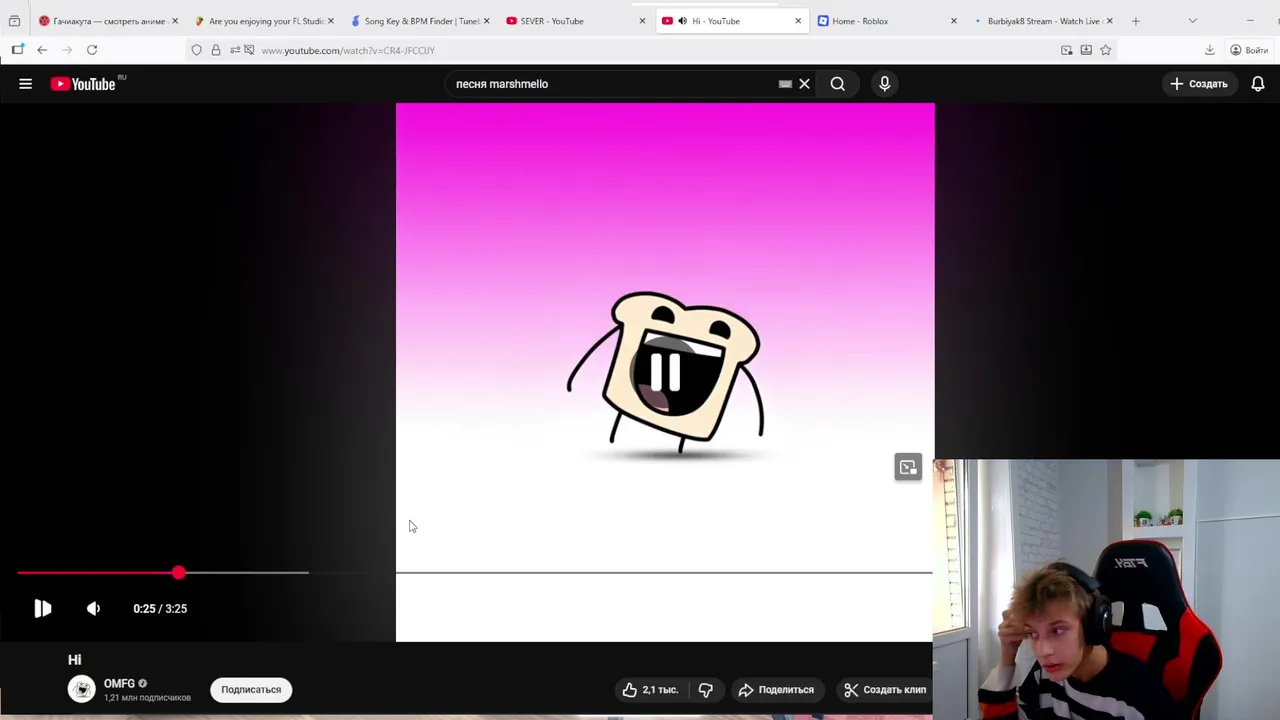Click the video title Hi
This screenshot has width=1280, height=720.
pos(74,660)
